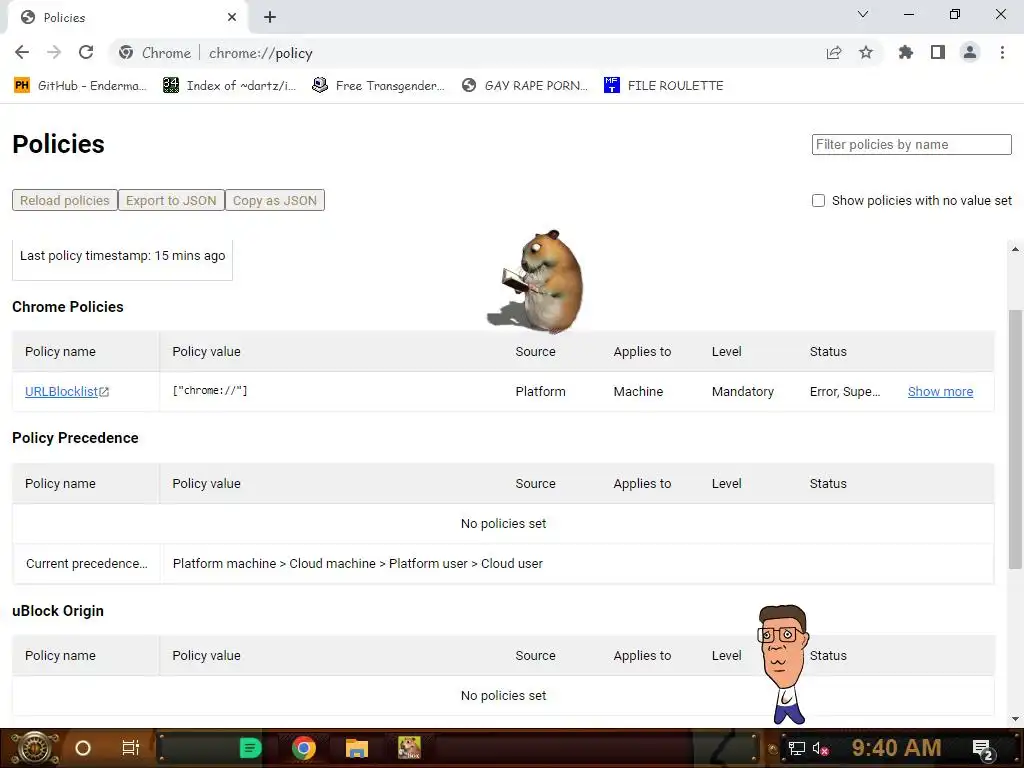Open the notification center icon
Image resolution: width=1024 pixels, height=768 pixels.
983,748
